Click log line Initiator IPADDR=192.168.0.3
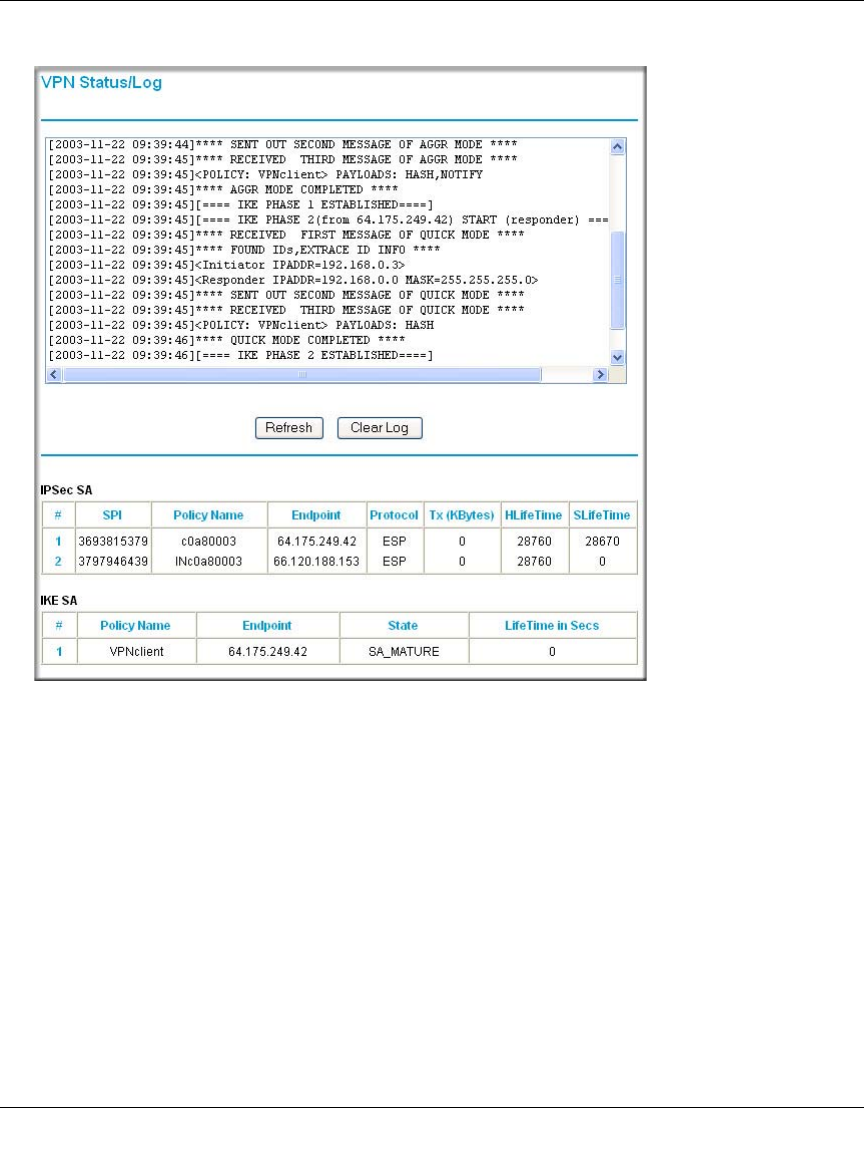Image resolution: width=864 pixels, height=1170 pixels. pos(227,265)
